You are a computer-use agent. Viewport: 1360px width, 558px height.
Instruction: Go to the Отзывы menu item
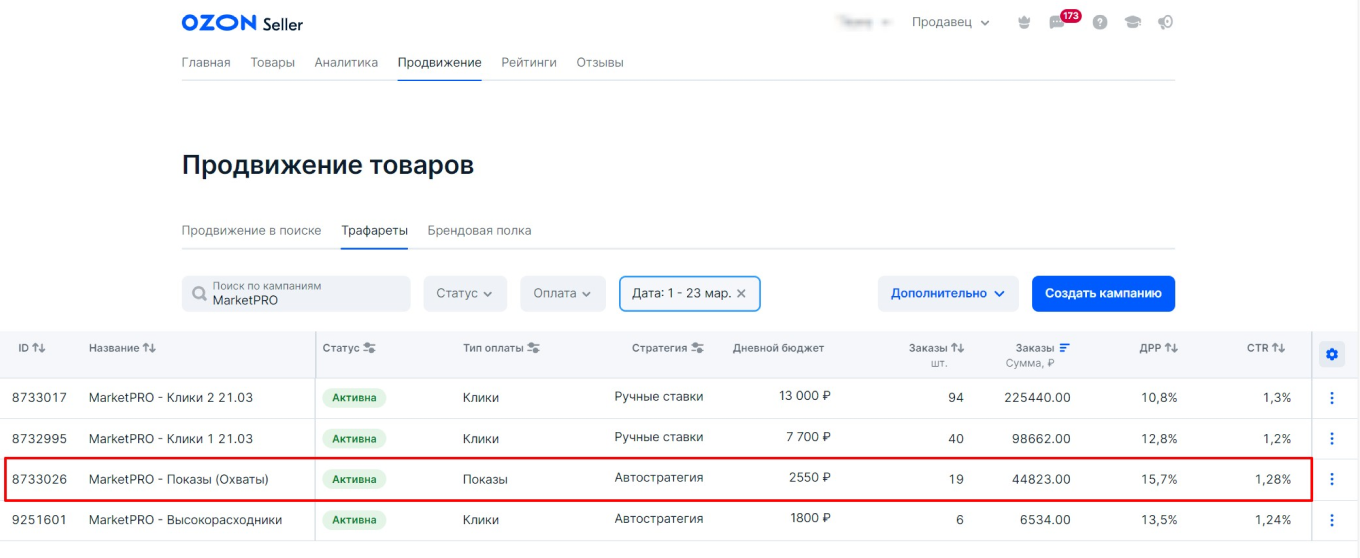(x=600, y=62)
